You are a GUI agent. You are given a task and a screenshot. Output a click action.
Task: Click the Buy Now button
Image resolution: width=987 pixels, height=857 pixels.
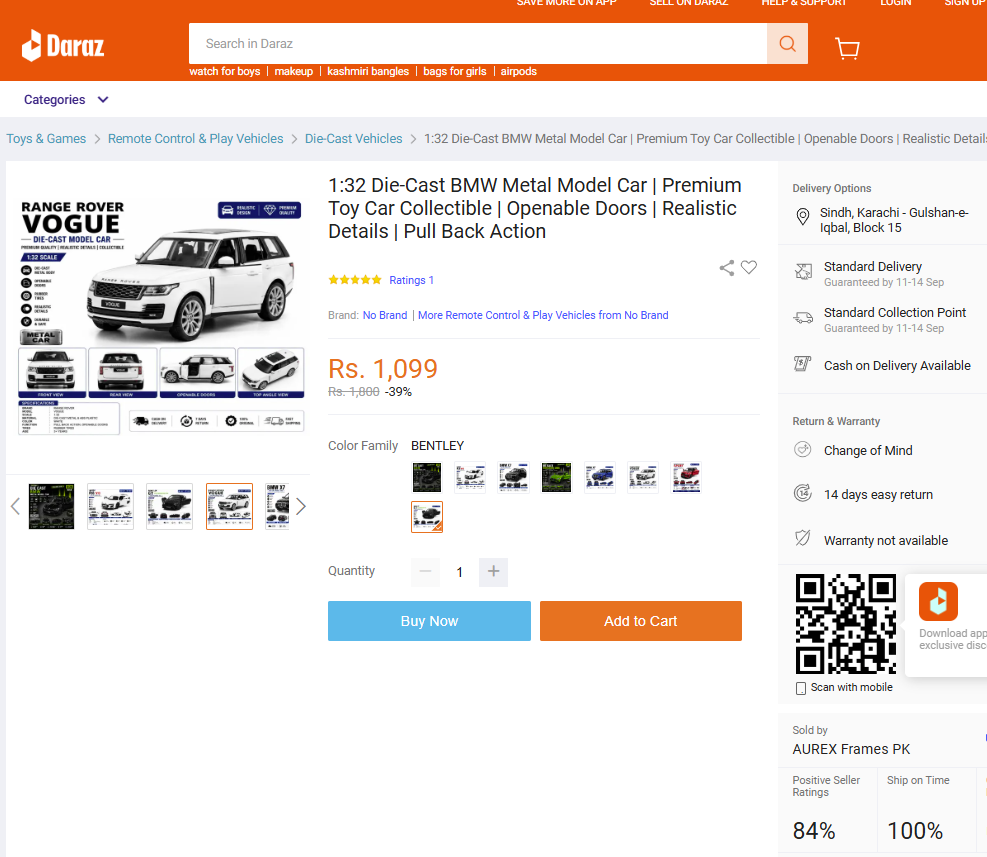click(429, 621)
